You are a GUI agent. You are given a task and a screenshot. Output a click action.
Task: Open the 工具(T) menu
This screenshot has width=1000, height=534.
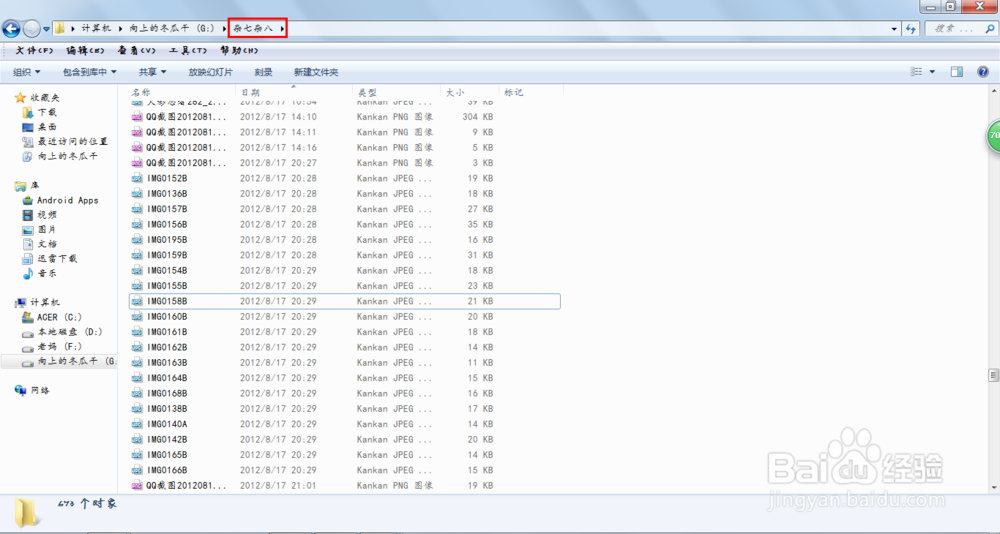click(x=188, y=50)
